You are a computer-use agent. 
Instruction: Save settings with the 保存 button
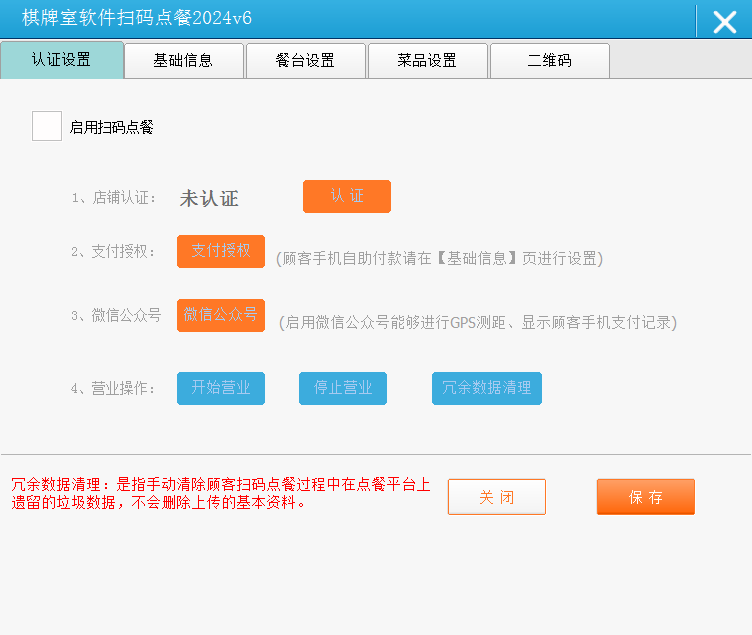pos(646,497)
